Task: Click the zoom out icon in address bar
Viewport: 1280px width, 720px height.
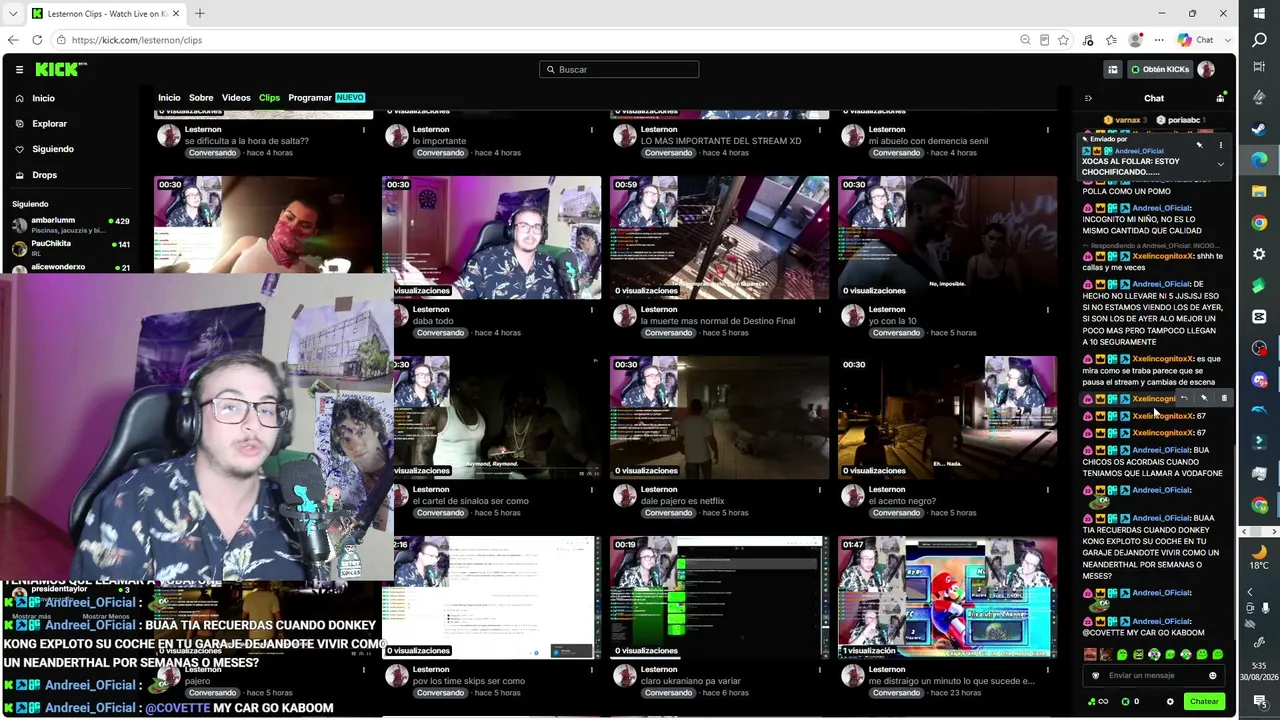Action: pos(1025,40)
